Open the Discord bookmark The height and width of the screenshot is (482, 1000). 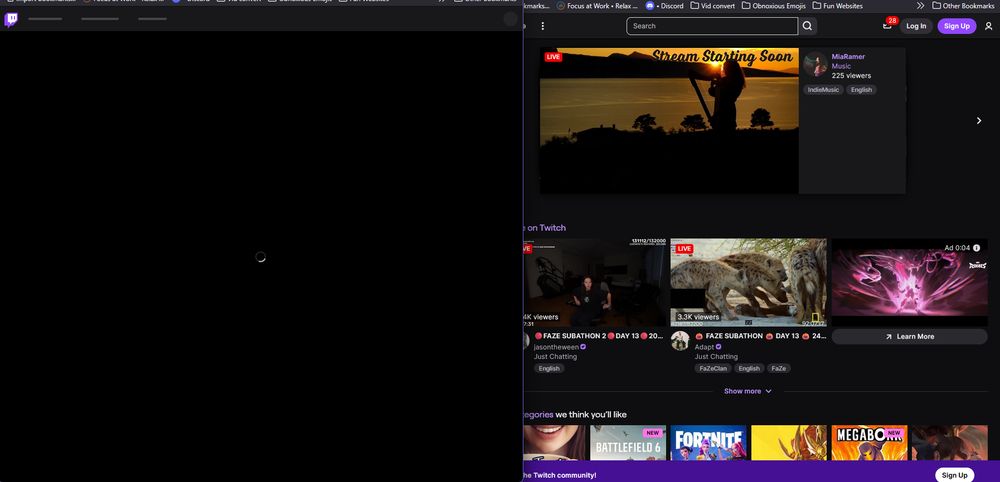point(665,6)
